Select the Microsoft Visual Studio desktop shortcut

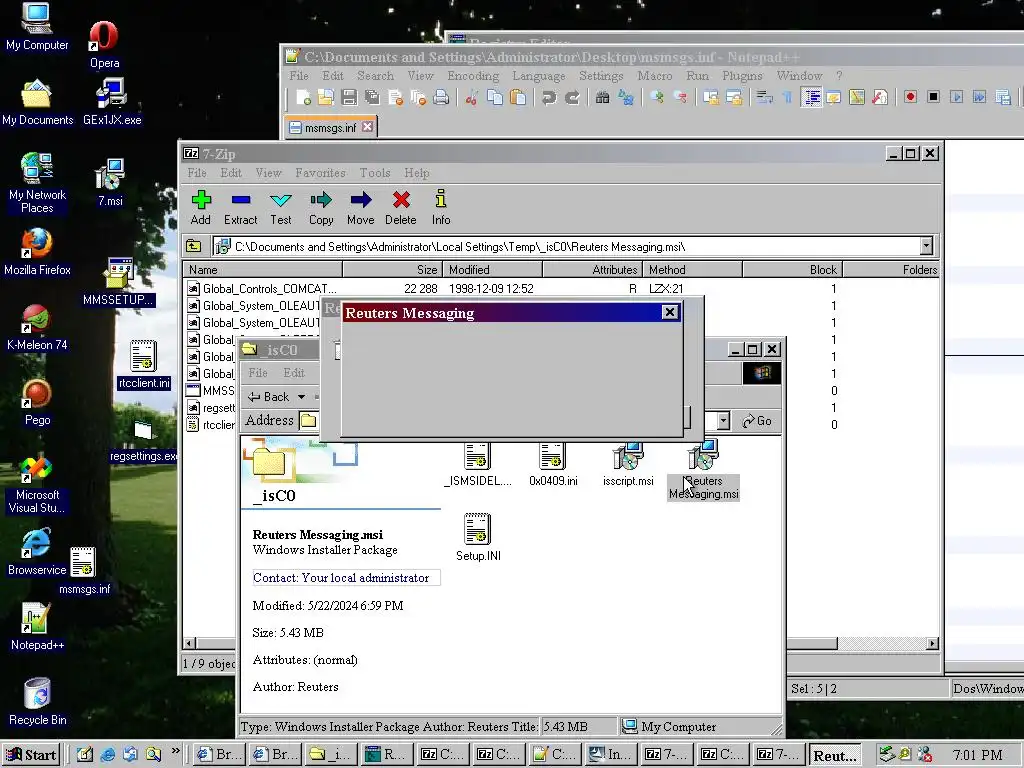click(37, 484)
